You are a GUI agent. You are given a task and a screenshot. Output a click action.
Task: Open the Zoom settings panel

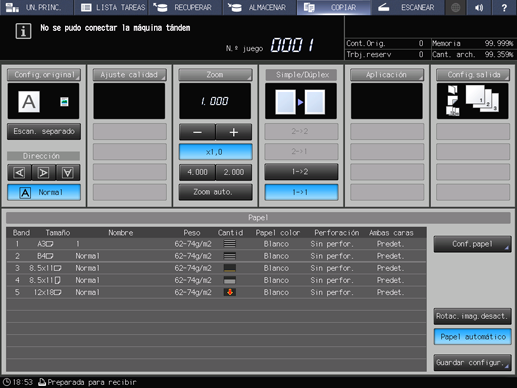pyautogui.click(x=215, y=75)
